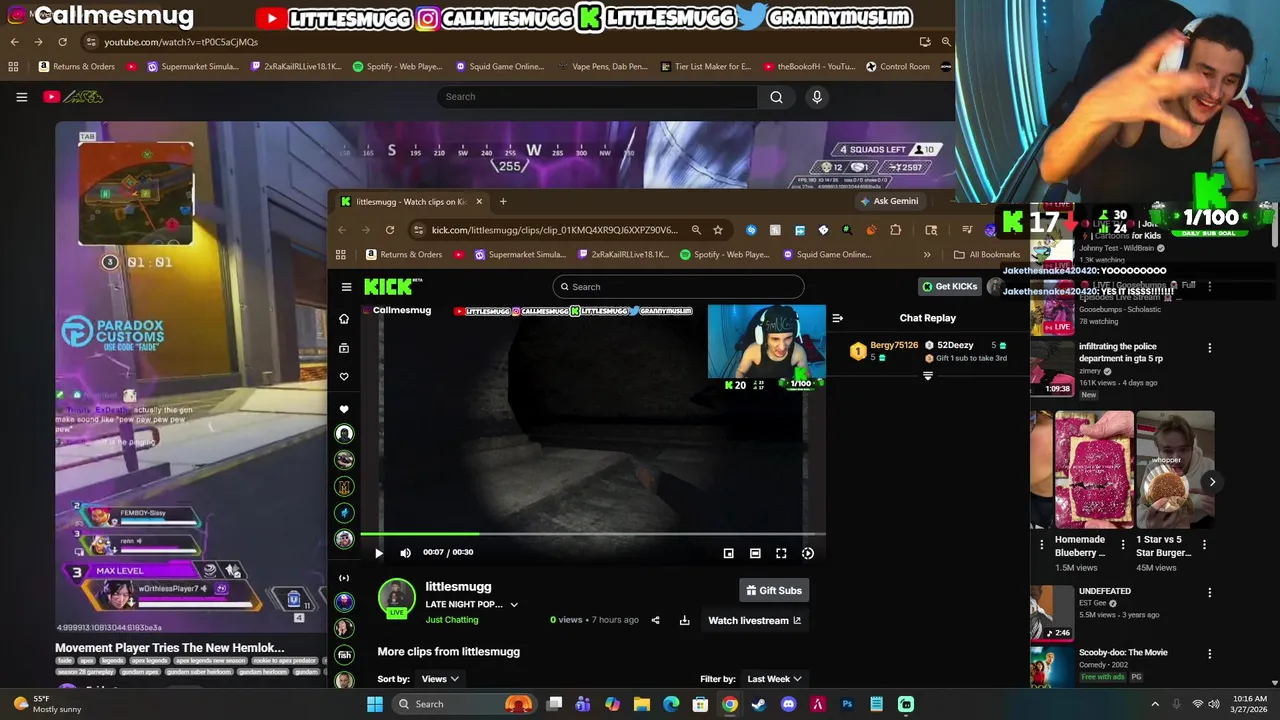Open the Filter by Last Week dropdown
The image size is (1280, 720).
(774, 679)
